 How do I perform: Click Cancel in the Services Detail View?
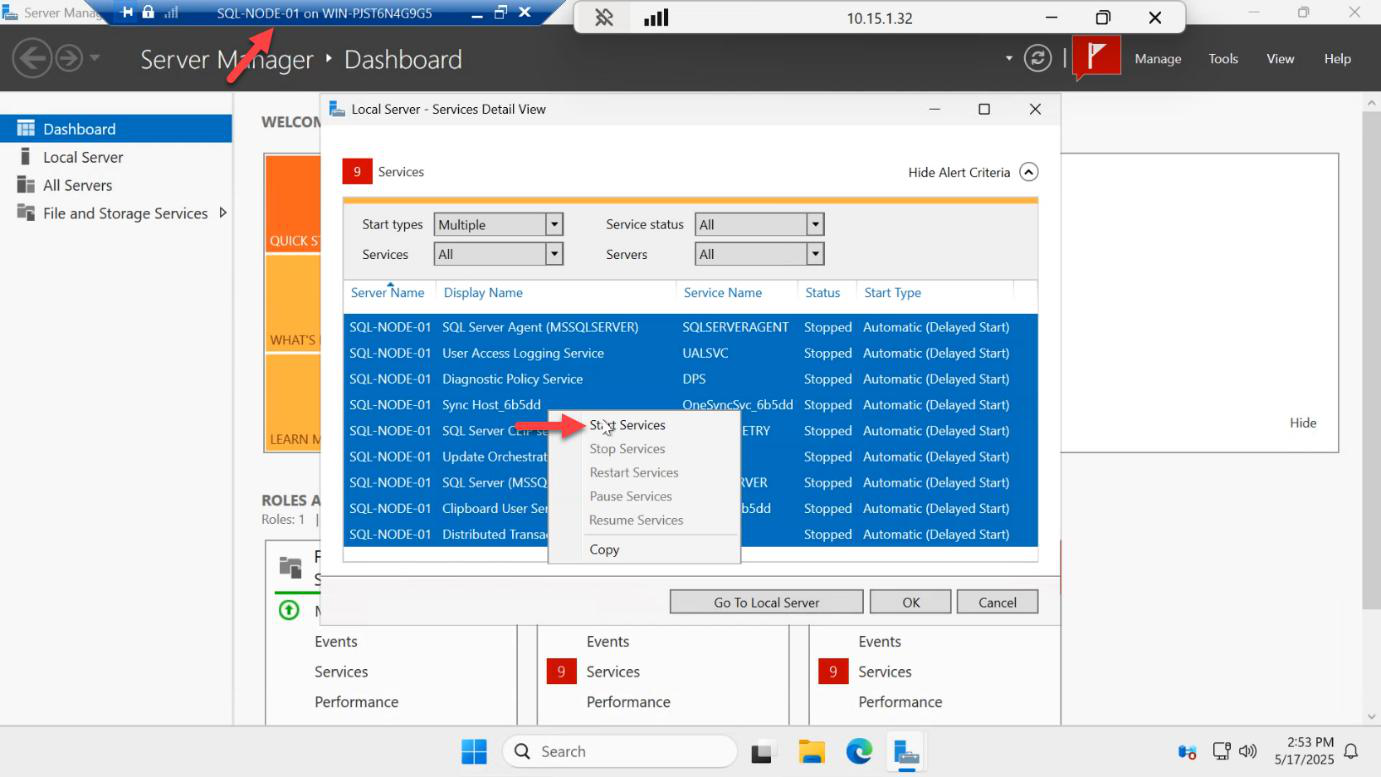pyautogui.click(x=997, y=602)
